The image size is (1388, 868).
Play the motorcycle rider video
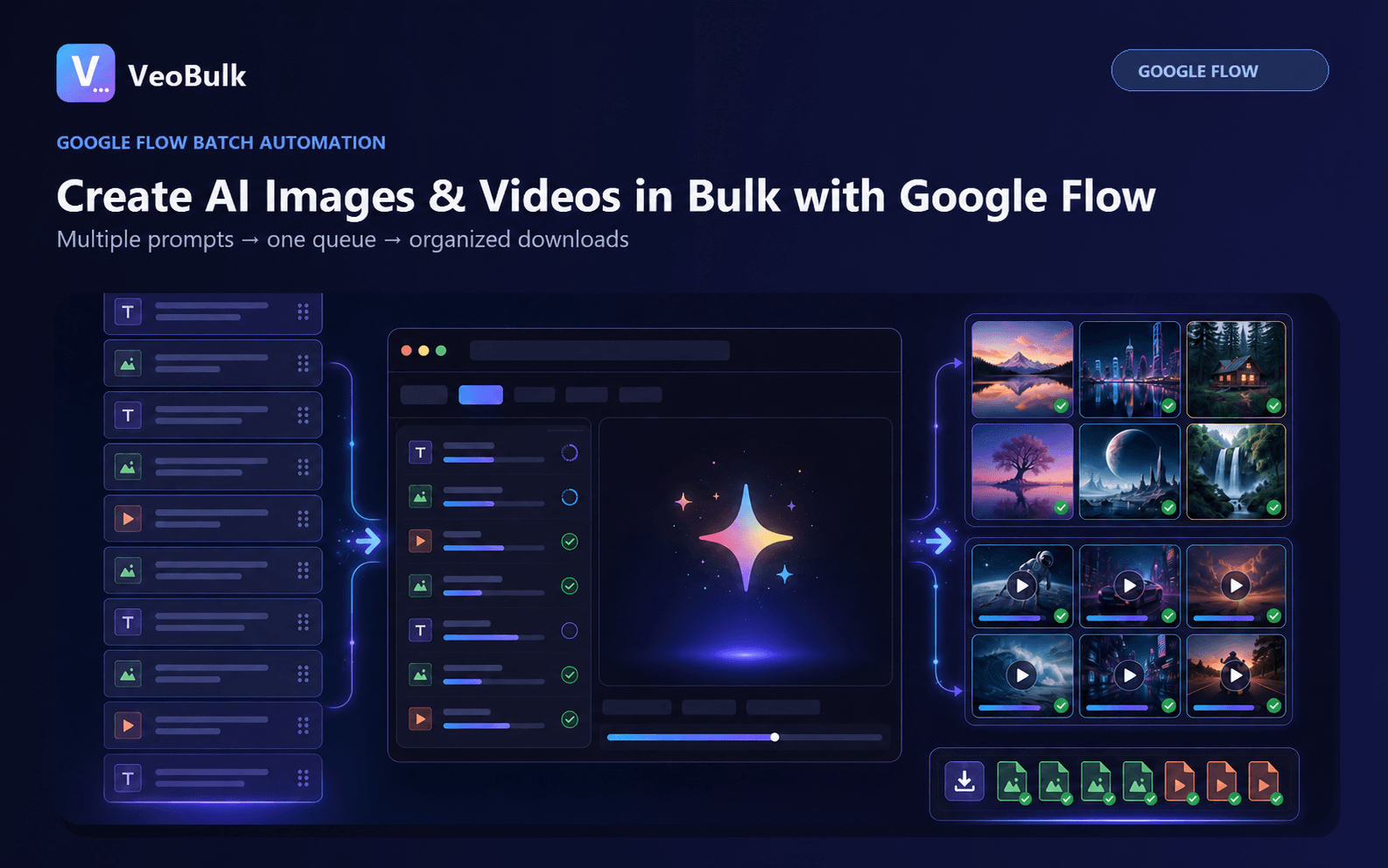point(1235,675)
